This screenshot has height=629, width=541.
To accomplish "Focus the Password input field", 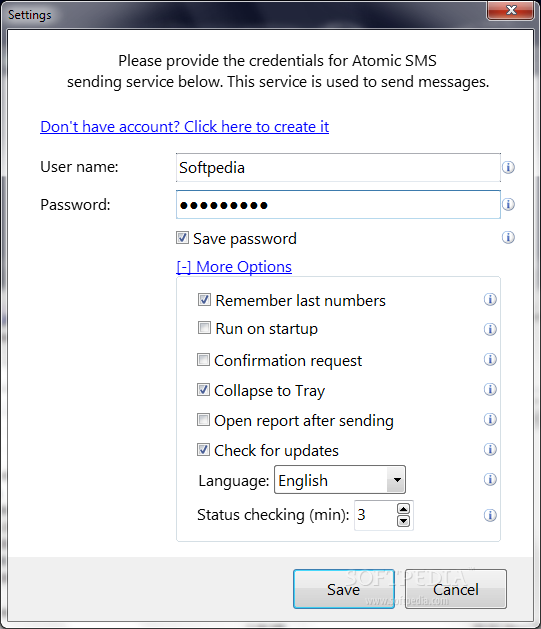I will 338,205.
